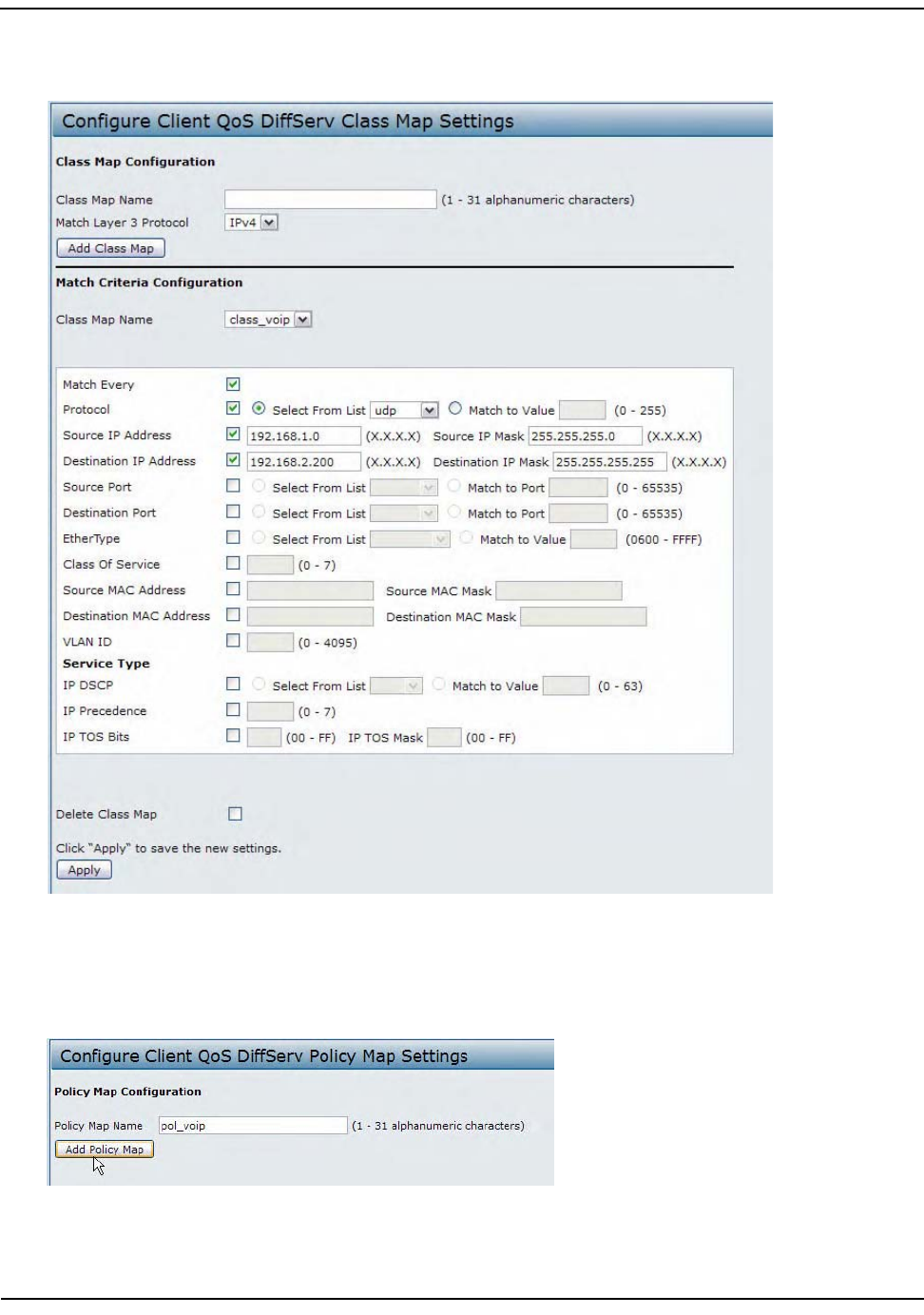Image resolution: width=924 pixels, height=1315 pixels.
Task: Uncheck the Protocol checkbox
Action: pyautogui.click(x=233, y=408)
